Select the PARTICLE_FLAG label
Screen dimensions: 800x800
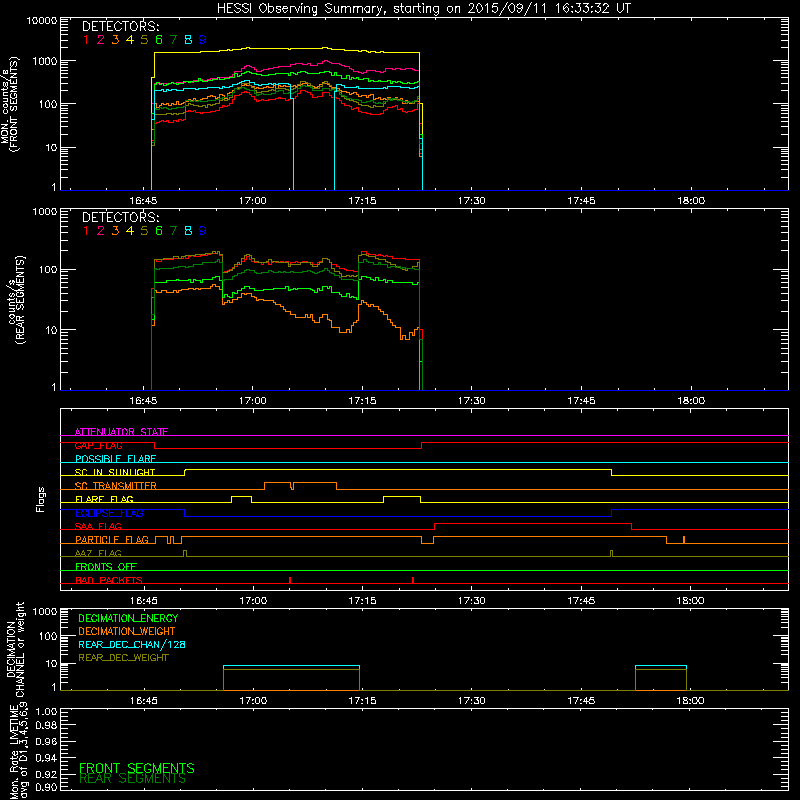[x=112, y=539]
